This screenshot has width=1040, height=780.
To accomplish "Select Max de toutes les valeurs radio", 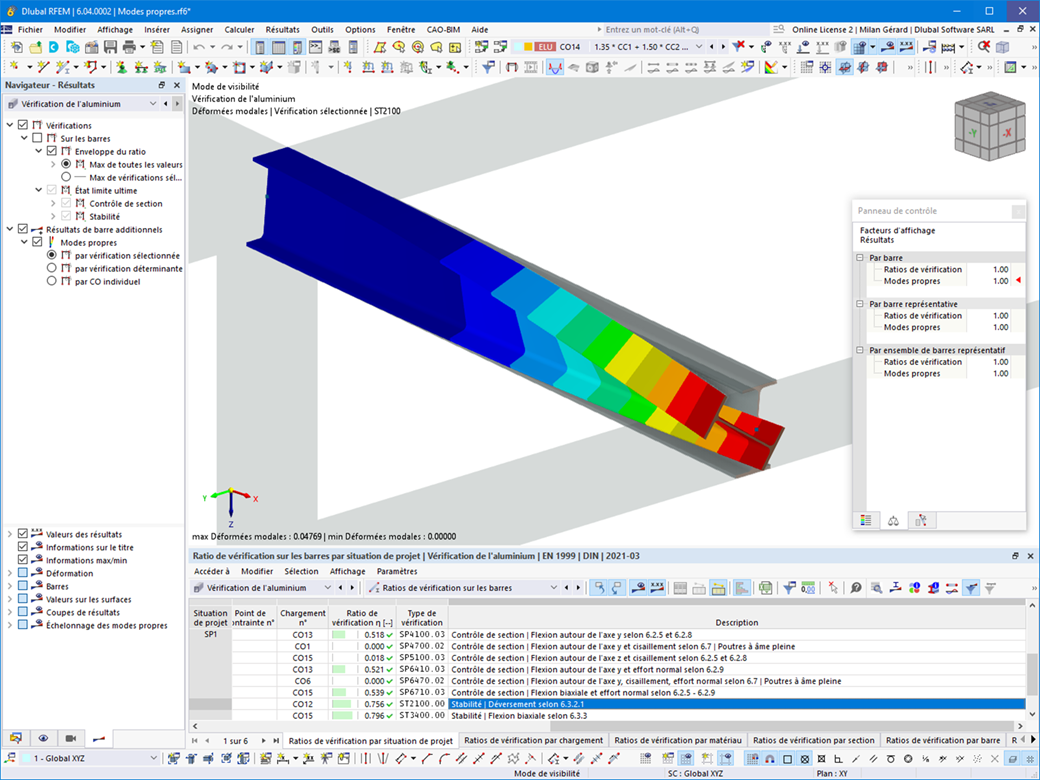I will pyautogui.click(x=66, y=164).
